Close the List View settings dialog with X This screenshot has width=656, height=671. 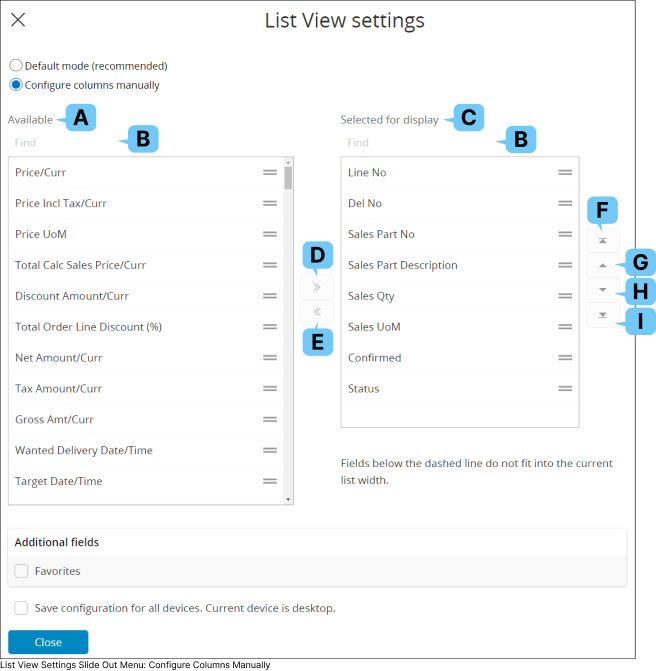(18, 20)
